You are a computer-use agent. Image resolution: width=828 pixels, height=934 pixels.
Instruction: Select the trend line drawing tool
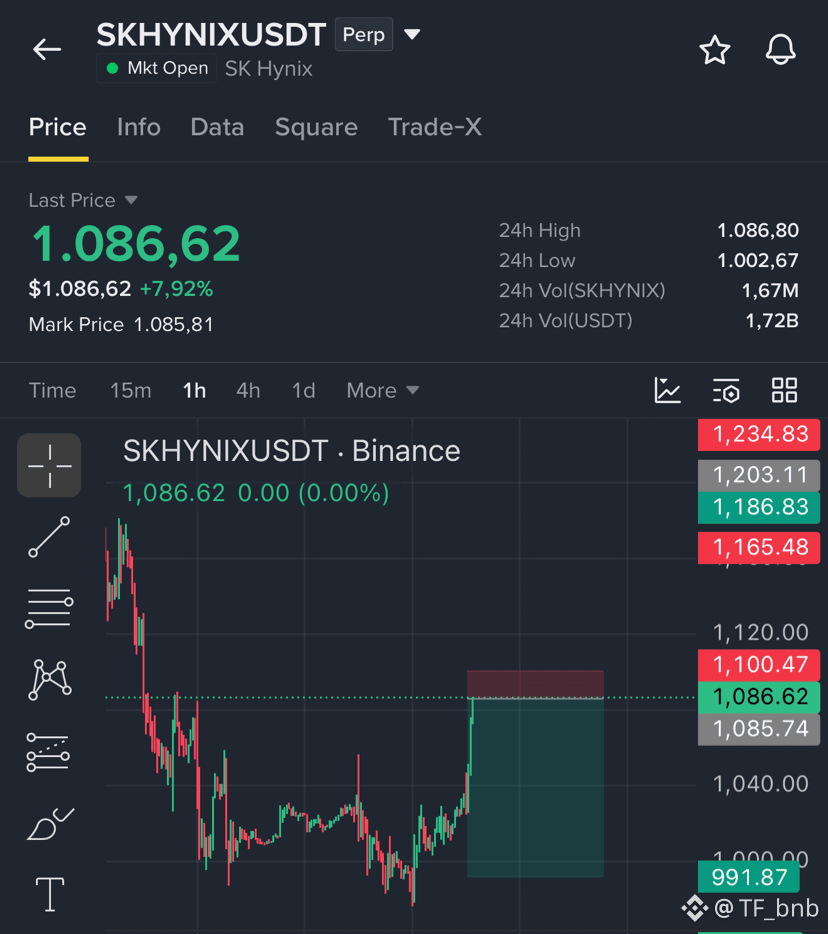coord(49,537)
